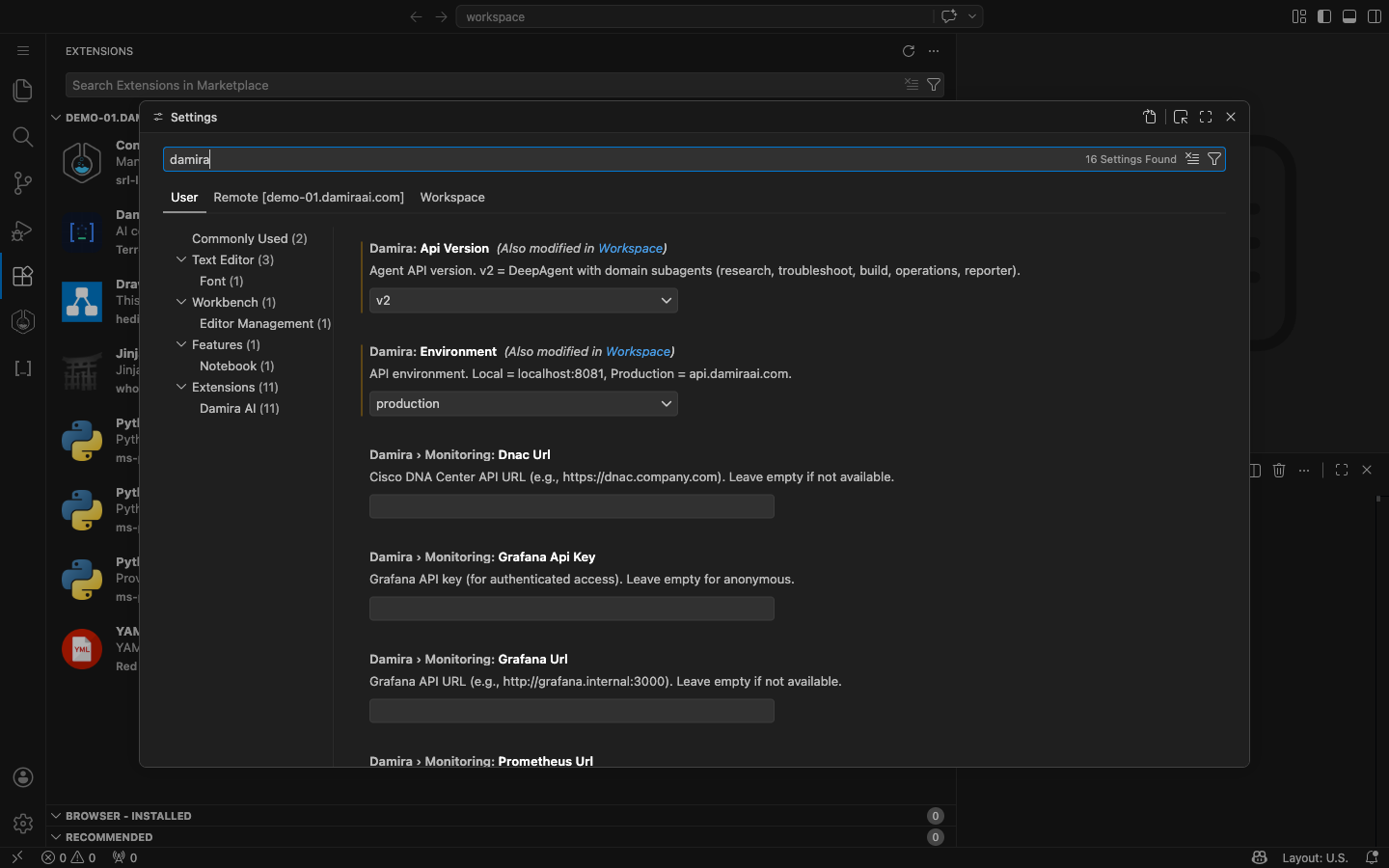Clear the Settings search input
This screenshot has height=868, width=1389.
[x=1192, y=159]
